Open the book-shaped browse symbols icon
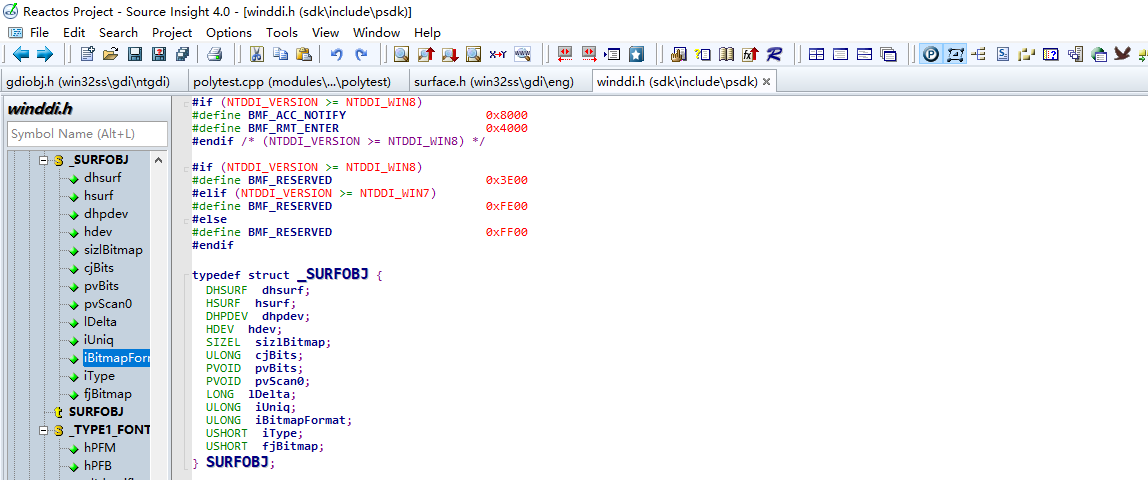1148x480 pixels. (x=726, y=54)
